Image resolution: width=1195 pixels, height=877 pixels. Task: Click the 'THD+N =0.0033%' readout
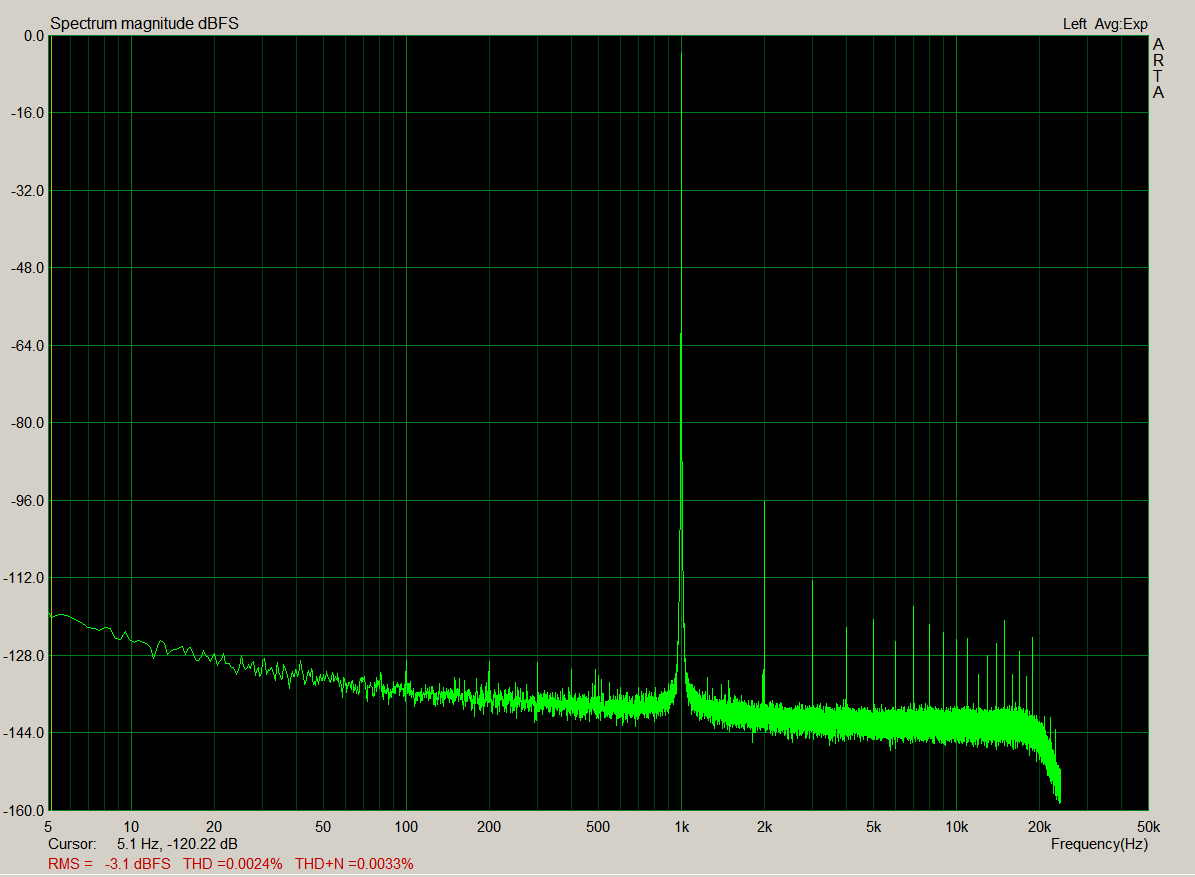[354, 864]
